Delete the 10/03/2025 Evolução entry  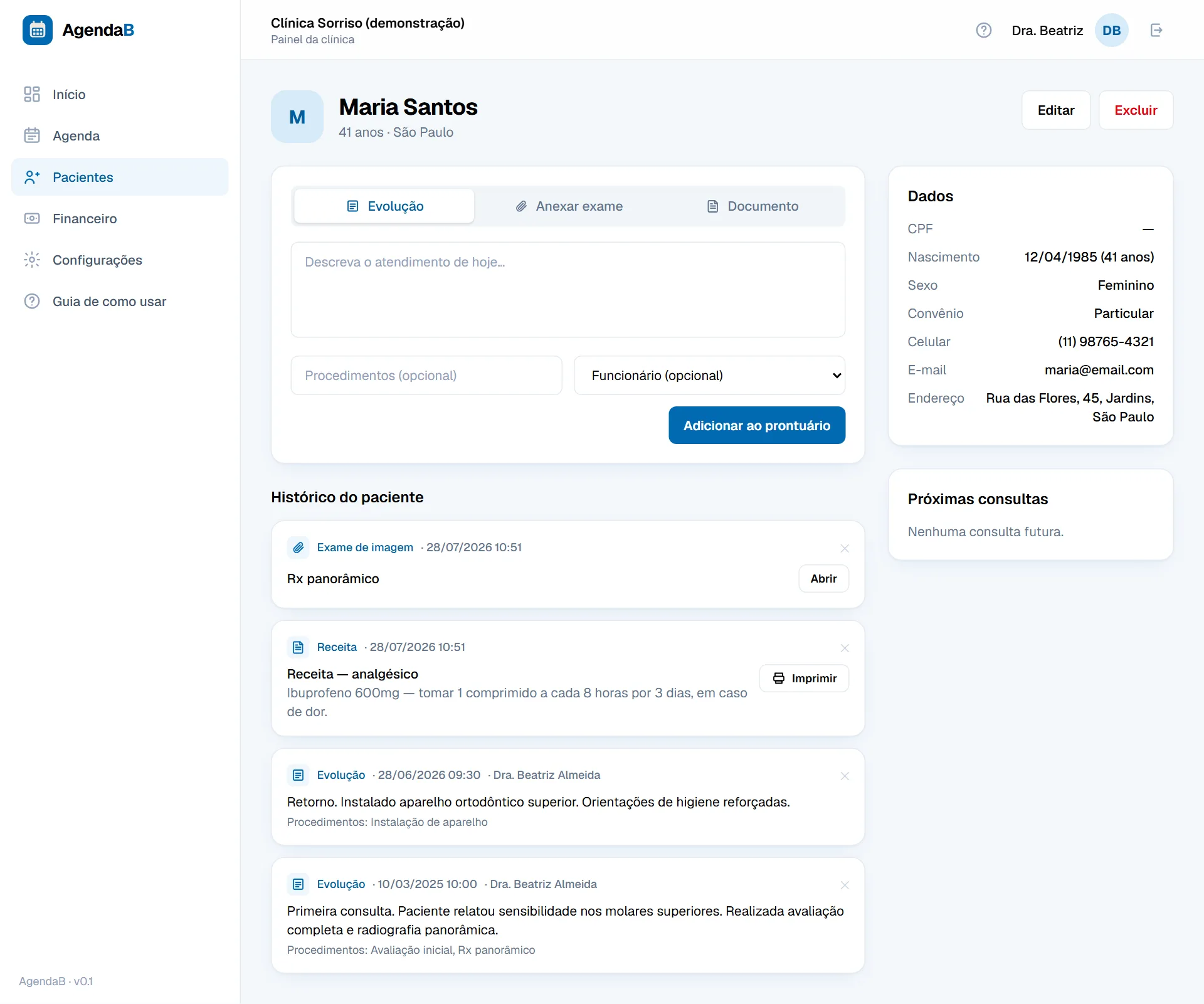point(845,885)
